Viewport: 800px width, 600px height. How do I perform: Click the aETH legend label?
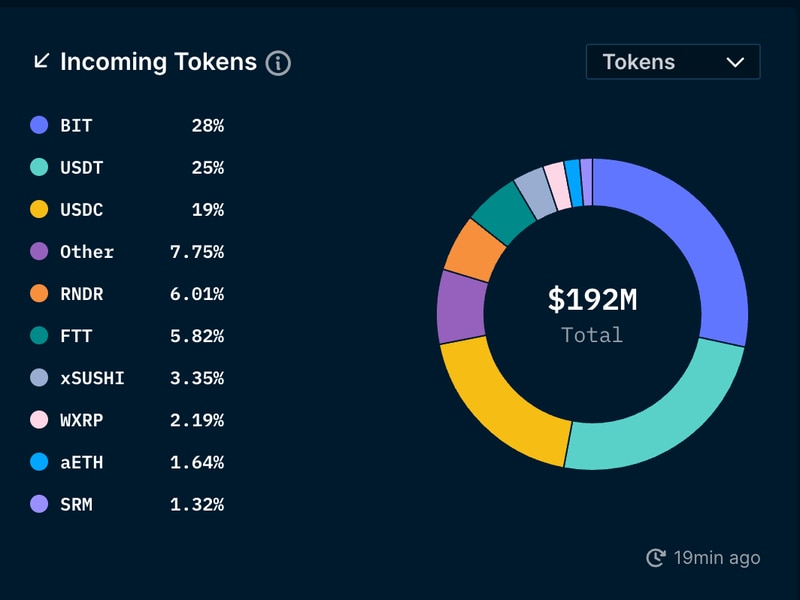81,462
